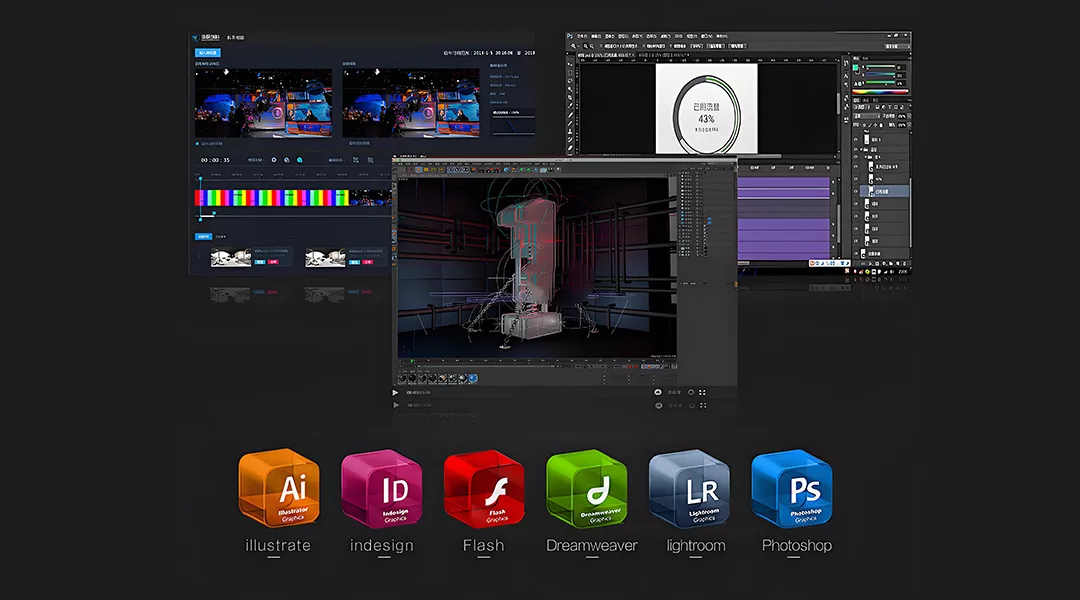
Task: Click the red Flash cube icon
Action: pyautogui.click(x=484, y=488)
